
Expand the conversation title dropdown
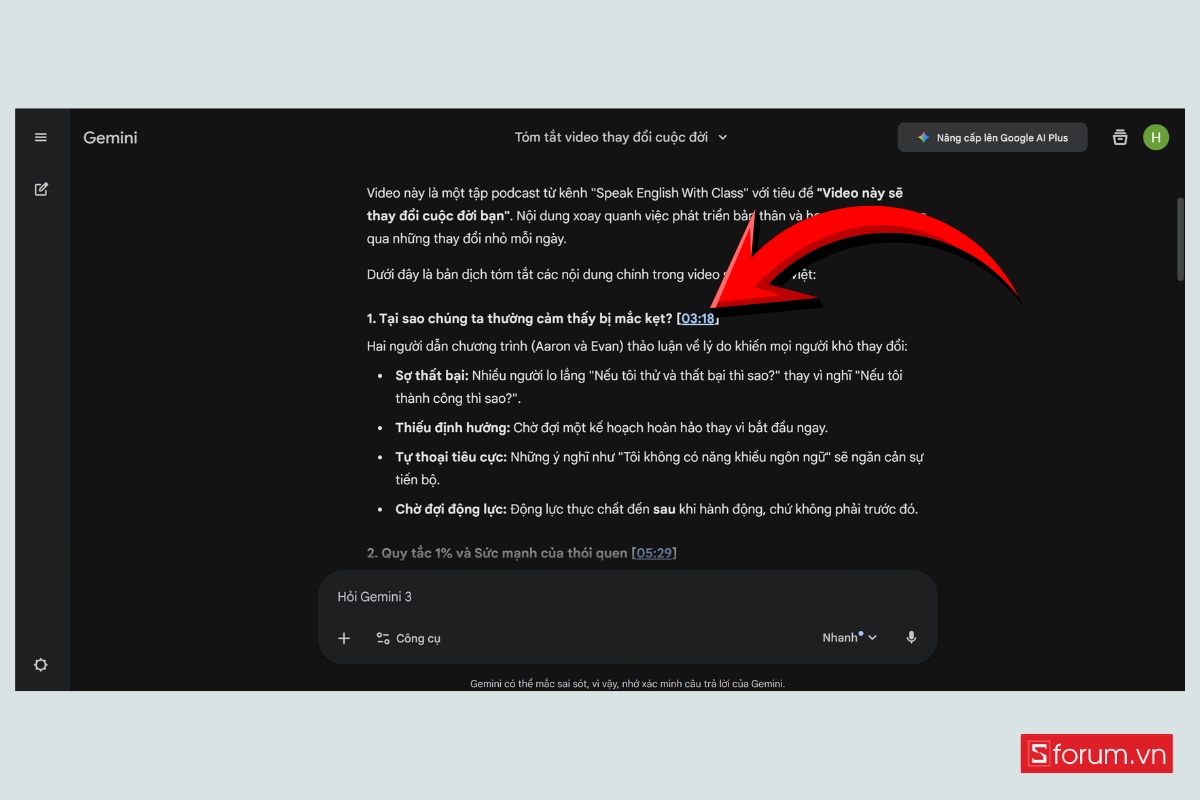(x=723, y=137)
